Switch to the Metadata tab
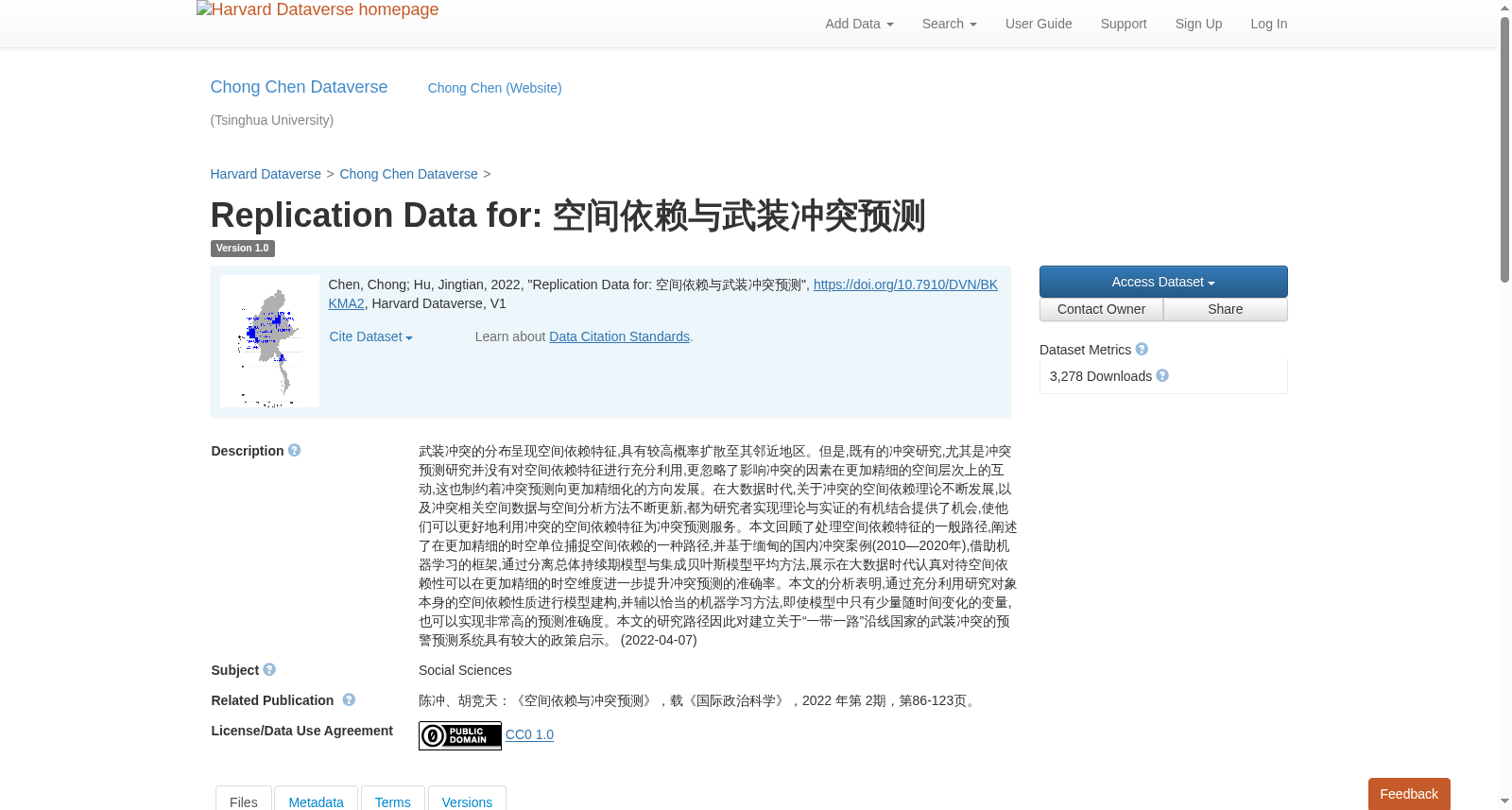 pyautogui.click(x=316, y=800)
